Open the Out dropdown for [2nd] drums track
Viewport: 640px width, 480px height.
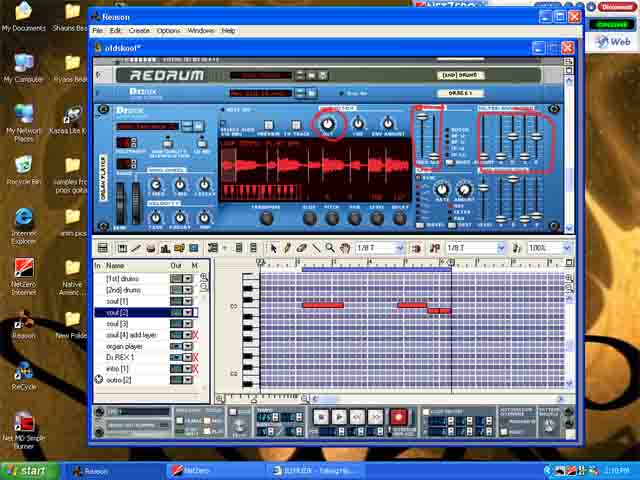click(187, 290)
